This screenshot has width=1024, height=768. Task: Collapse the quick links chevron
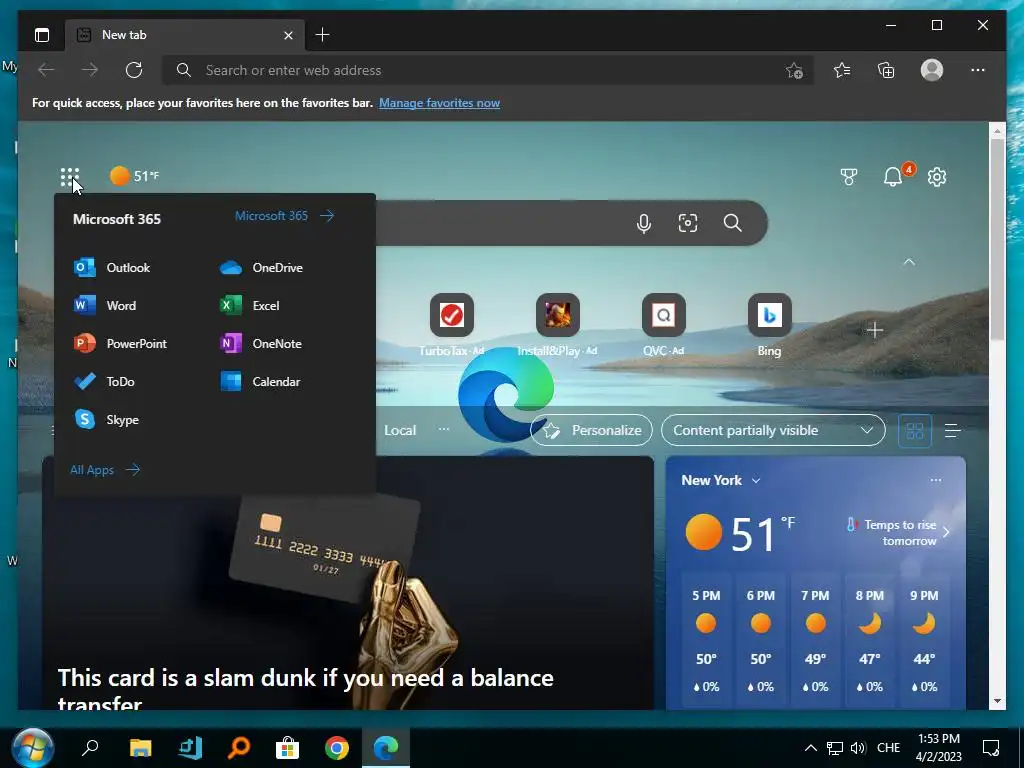tap(909, 262)
